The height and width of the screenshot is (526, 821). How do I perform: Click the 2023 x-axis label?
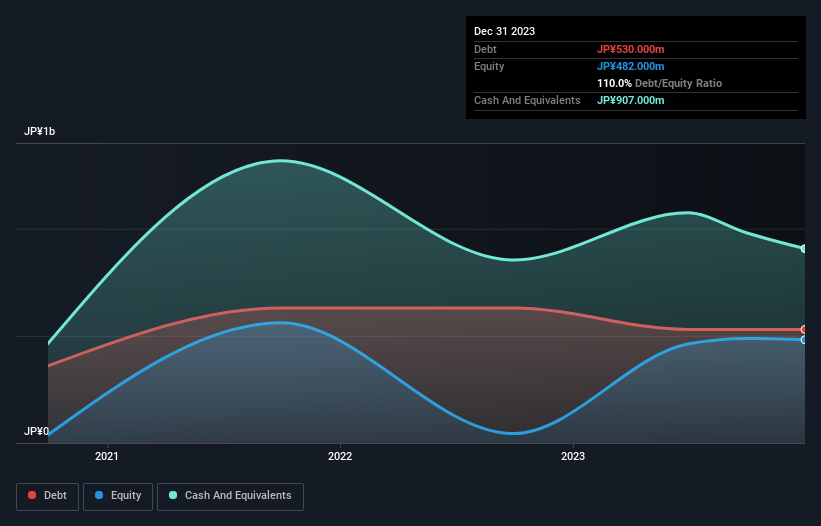click(573, 456)
